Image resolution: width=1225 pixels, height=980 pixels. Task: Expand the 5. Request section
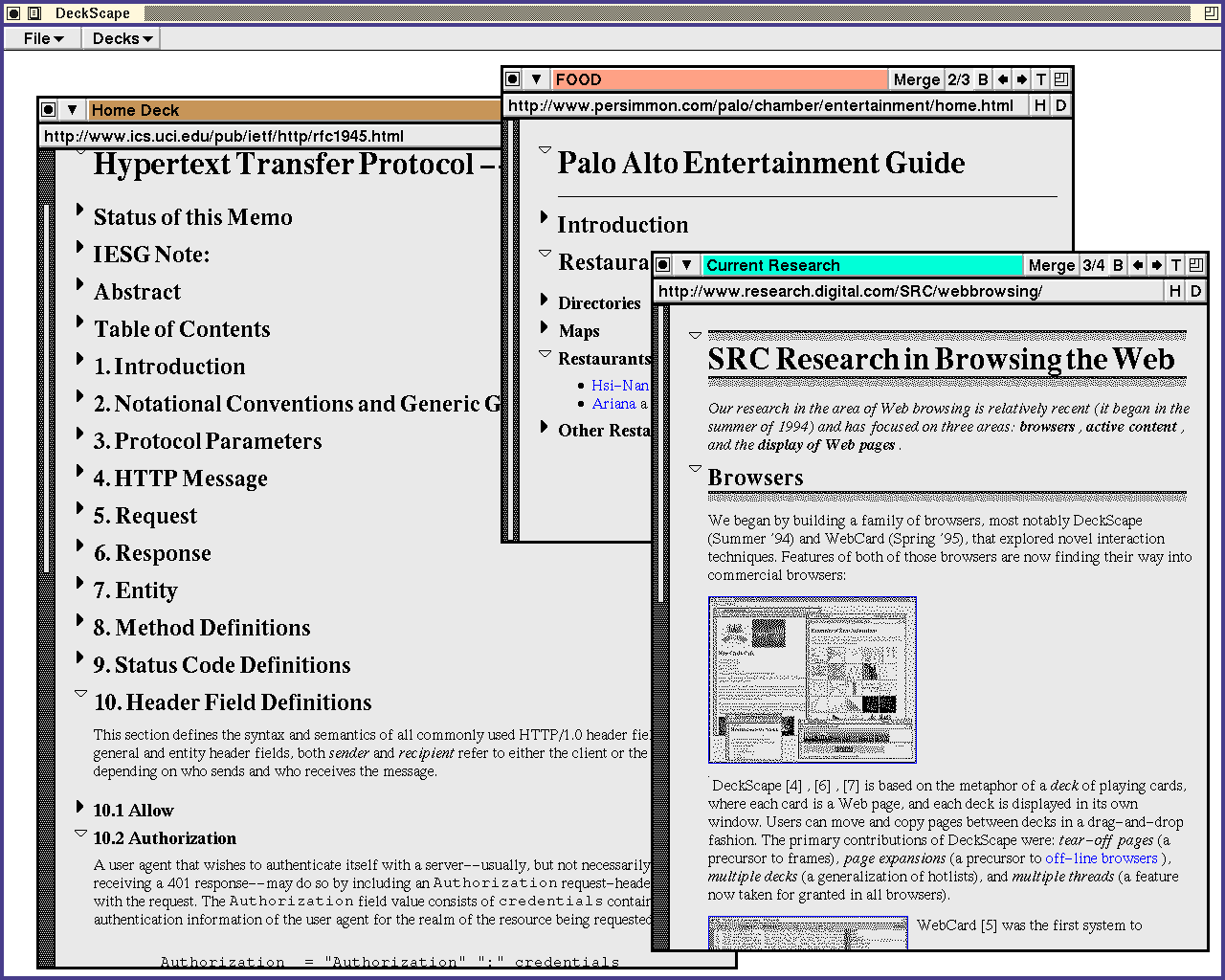click(x=80, y=508)
